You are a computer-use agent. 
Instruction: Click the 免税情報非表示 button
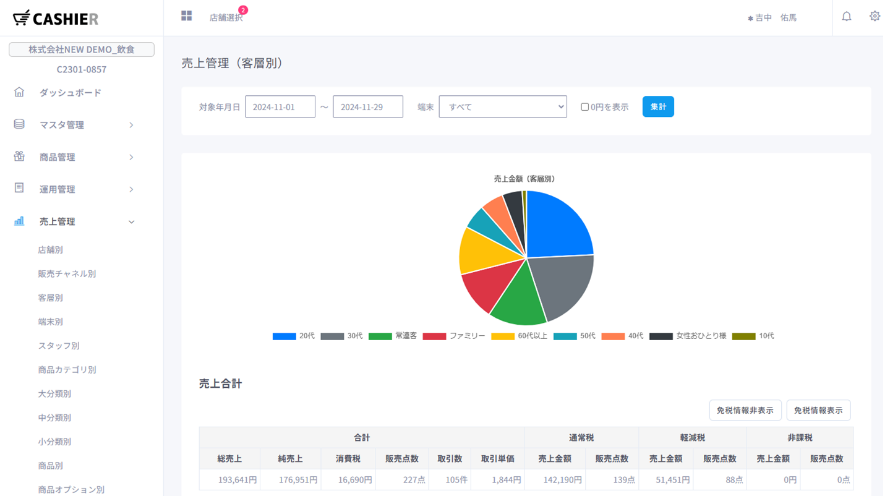(745, 410)
